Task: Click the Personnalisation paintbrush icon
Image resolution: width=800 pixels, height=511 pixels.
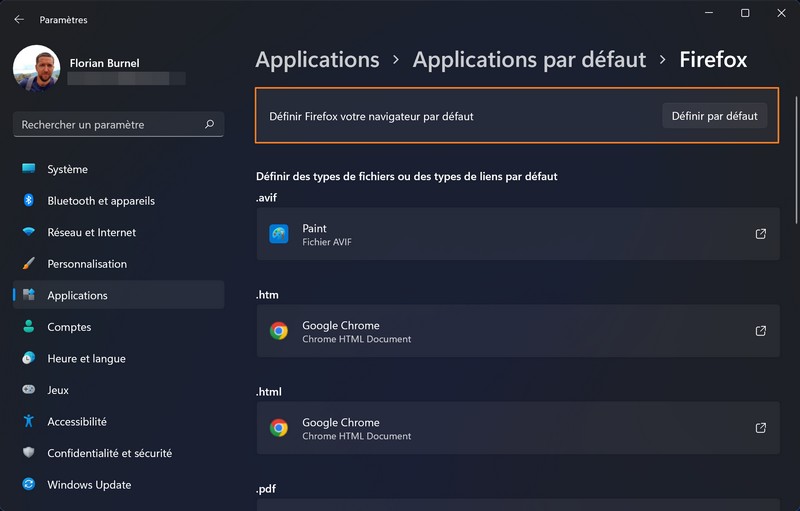Action: (x=29, y=263)
